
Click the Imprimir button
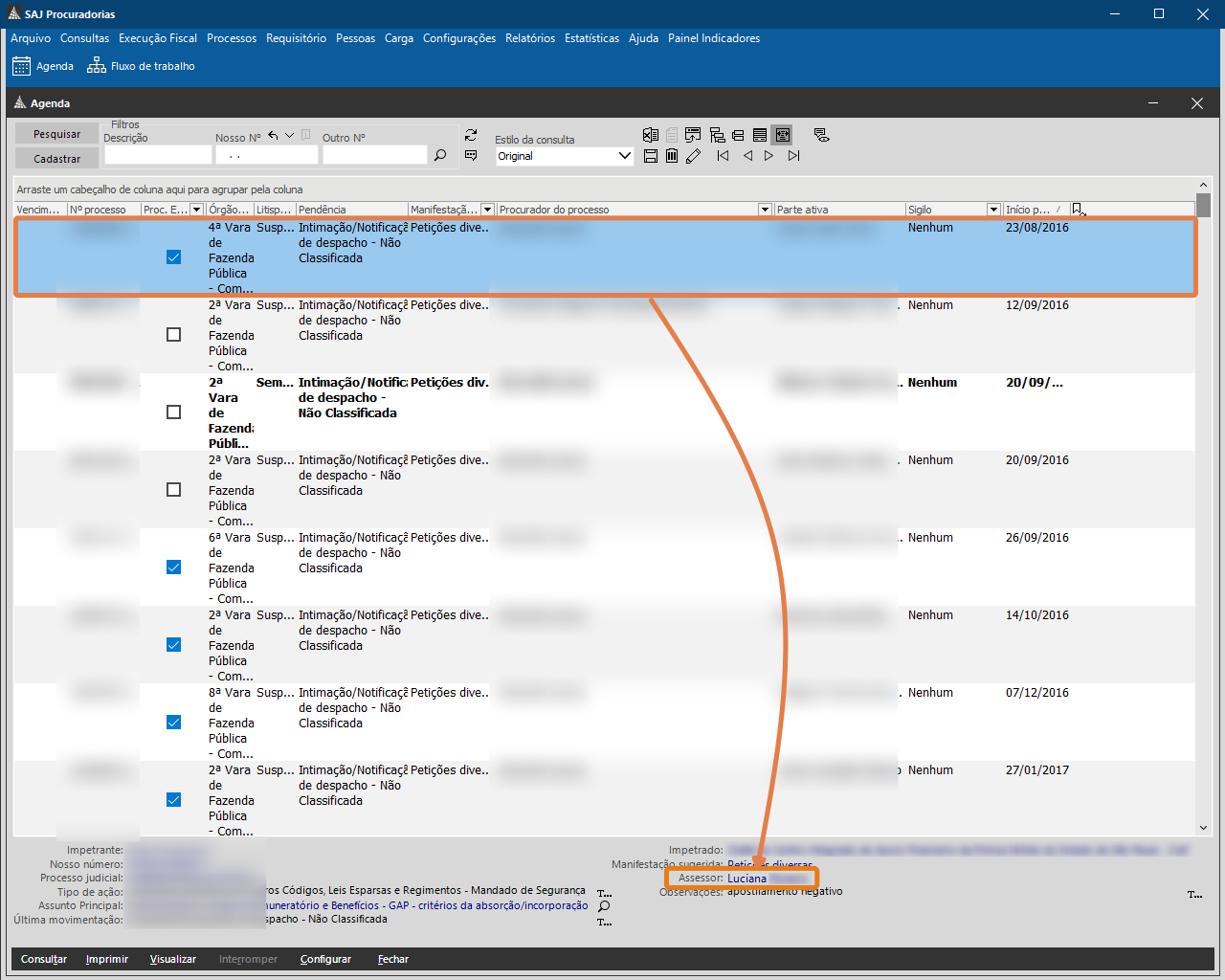tap(107, 959)
